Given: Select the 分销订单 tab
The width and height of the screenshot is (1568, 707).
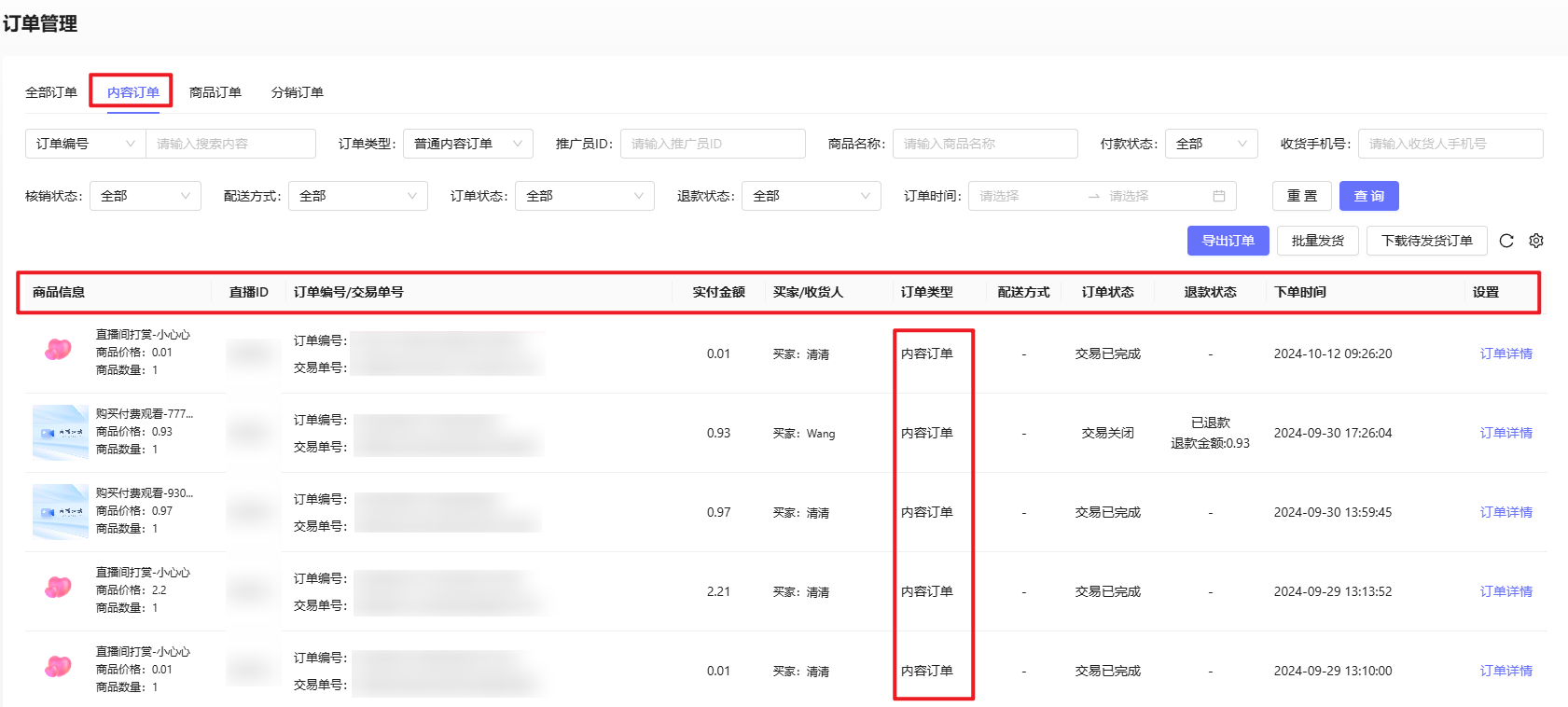Looking at the screenshot, I should coord(298,92).
